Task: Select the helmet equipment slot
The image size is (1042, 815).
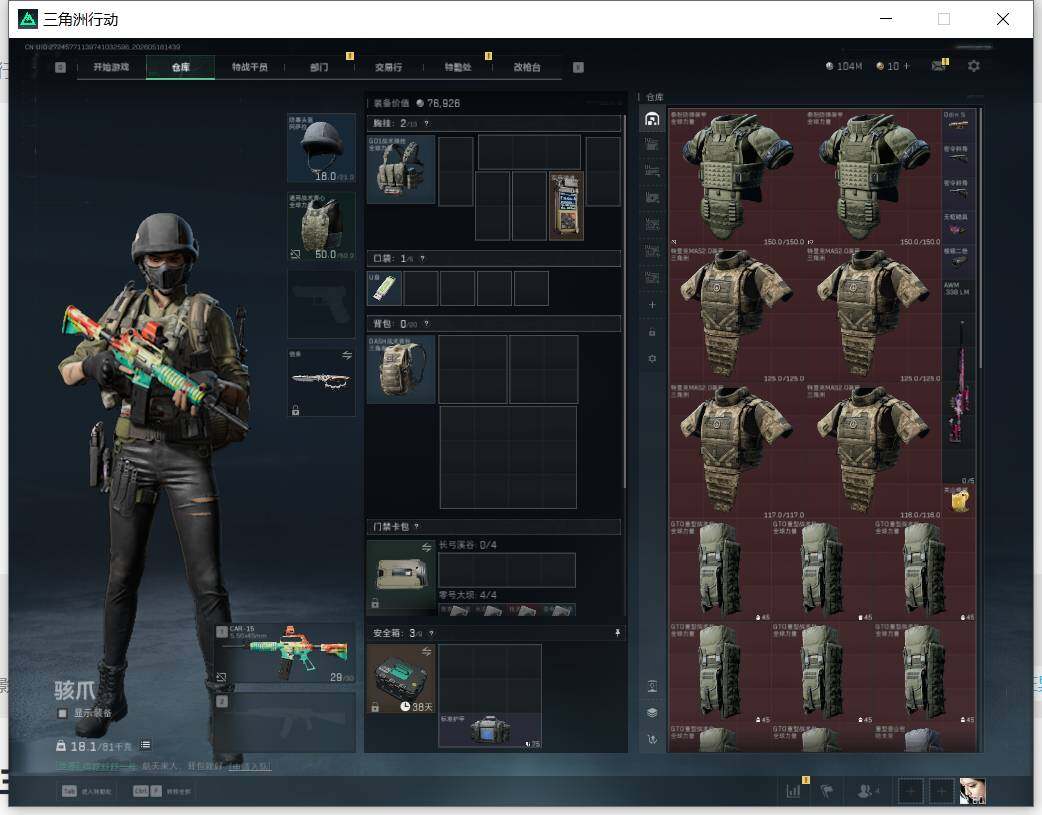Action: tap(321, 148)
